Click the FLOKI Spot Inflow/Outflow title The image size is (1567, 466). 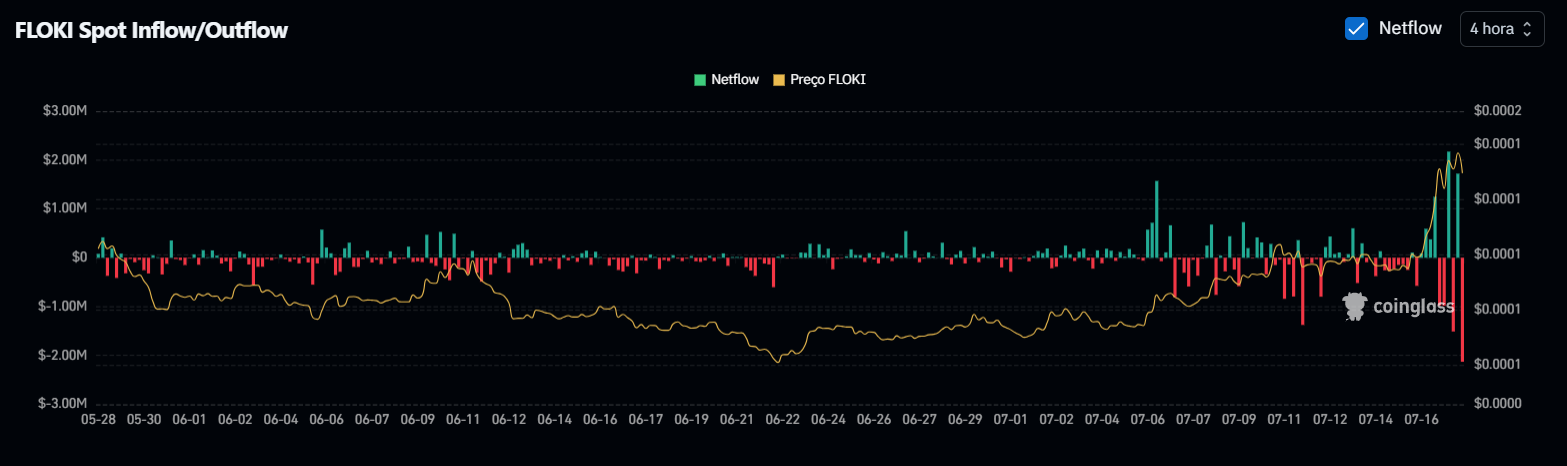[151, 31]
